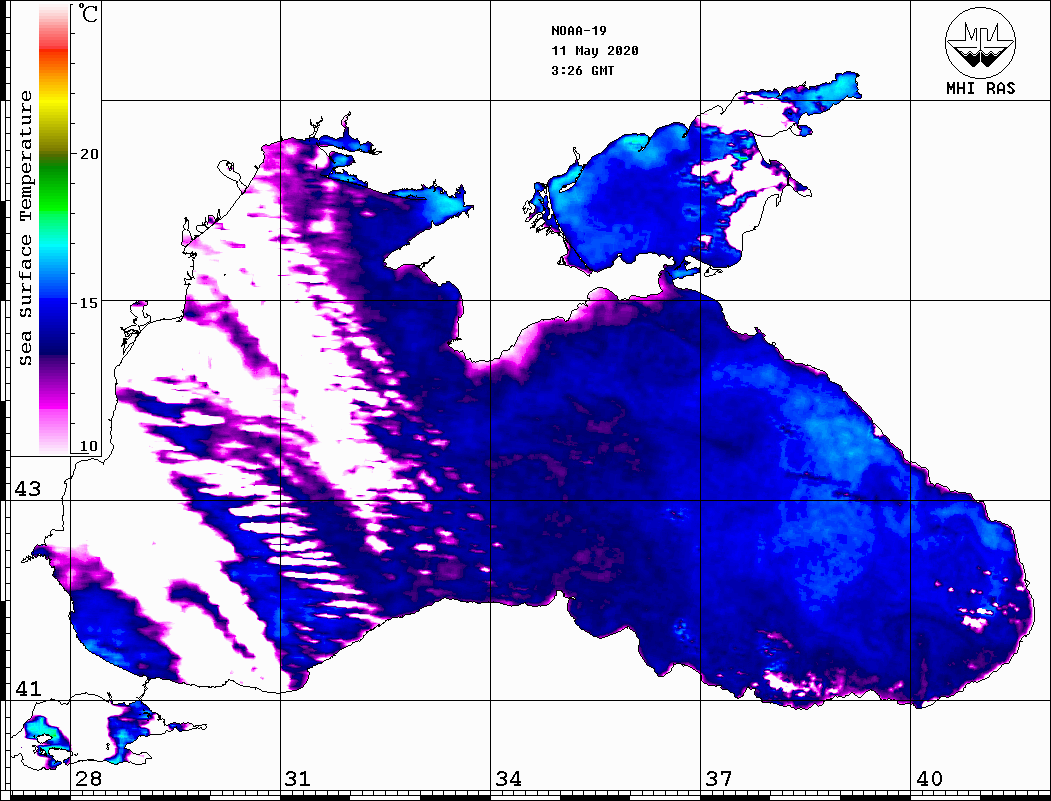Click the 20 mark on the temperature scale

[90, 154]
